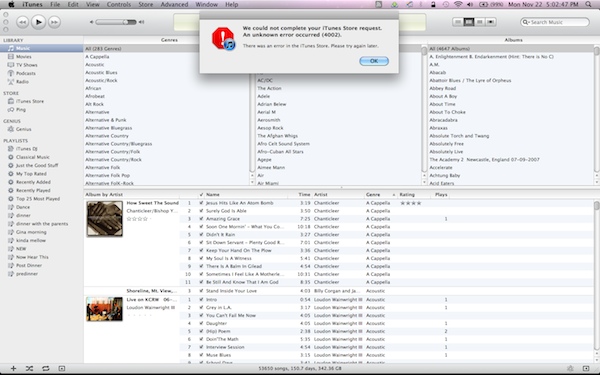The width and height of the screenshot is (600, 375).
Task: Click the Wi-Fi status menu icon
Action: (458, 5)
